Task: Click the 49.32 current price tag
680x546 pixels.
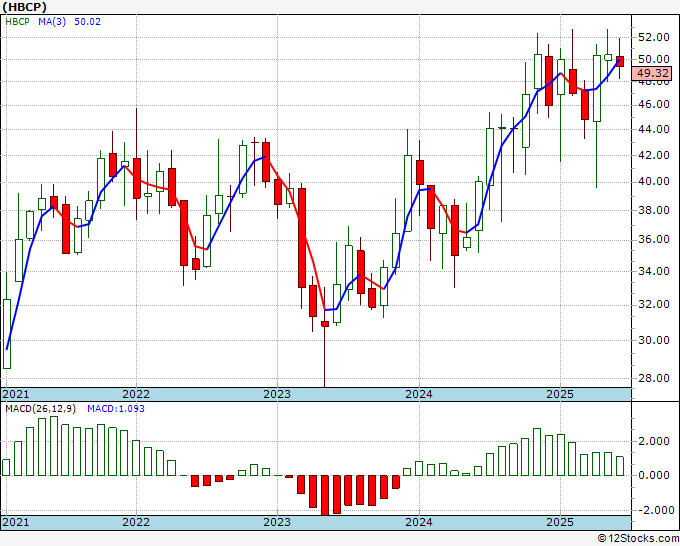Action: (651, 73)
